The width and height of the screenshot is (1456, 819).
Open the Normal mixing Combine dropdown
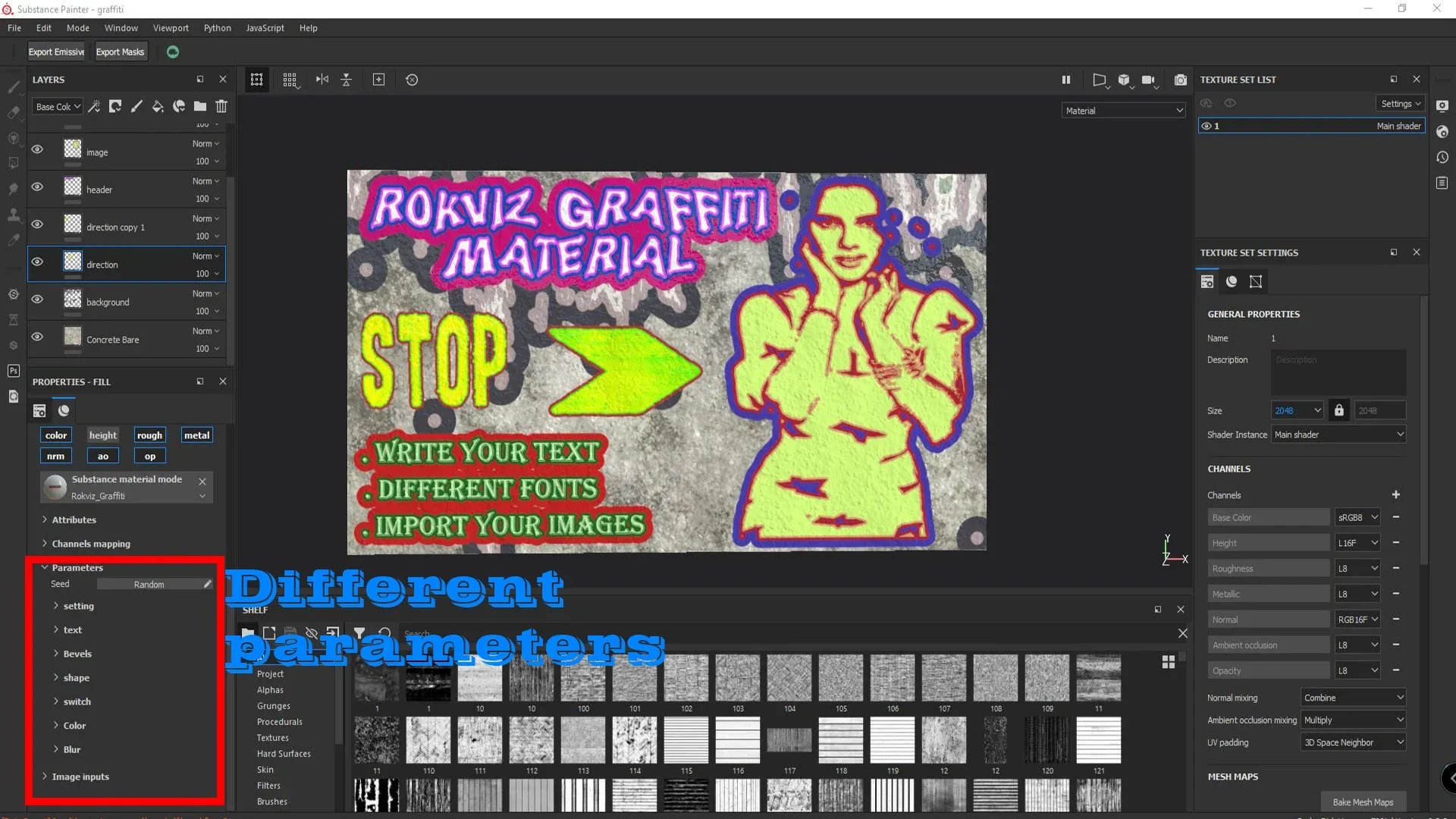pos(1354,698)
